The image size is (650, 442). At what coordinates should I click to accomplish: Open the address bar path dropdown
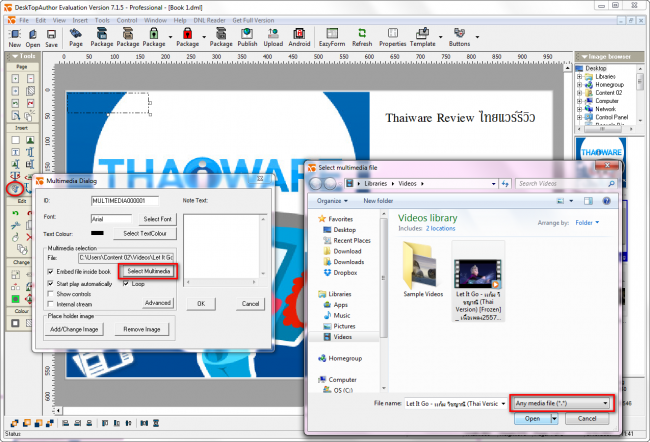pos(493,184)
